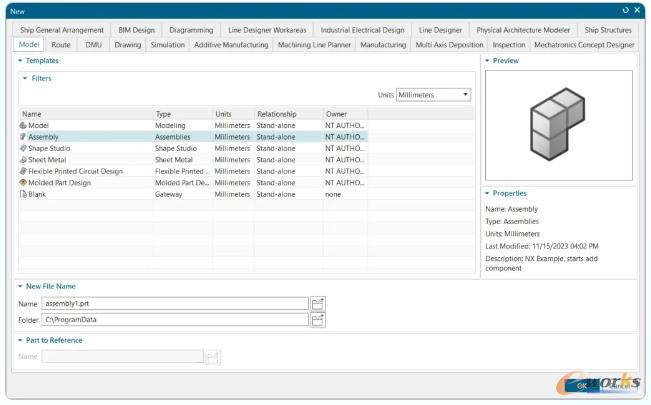651x405 pixels.
Task: Go to Mechatronics Concept Designer tab
Action: [584, 45]
